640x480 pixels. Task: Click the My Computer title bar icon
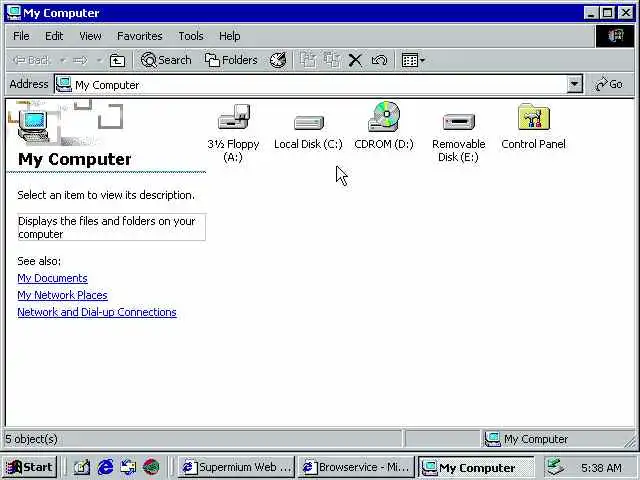click(13, 13)
